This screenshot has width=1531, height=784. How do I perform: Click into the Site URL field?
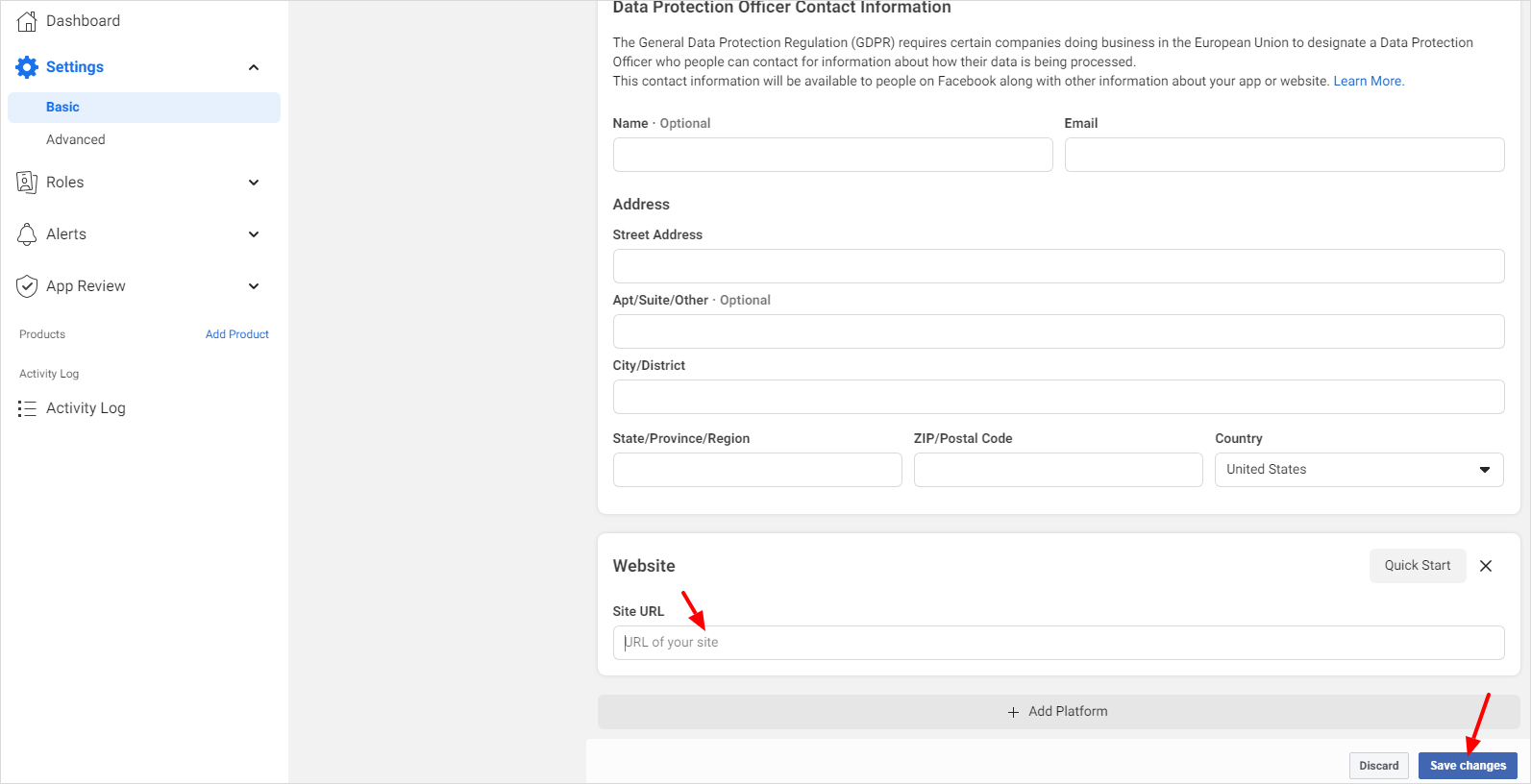(1058, 643)
